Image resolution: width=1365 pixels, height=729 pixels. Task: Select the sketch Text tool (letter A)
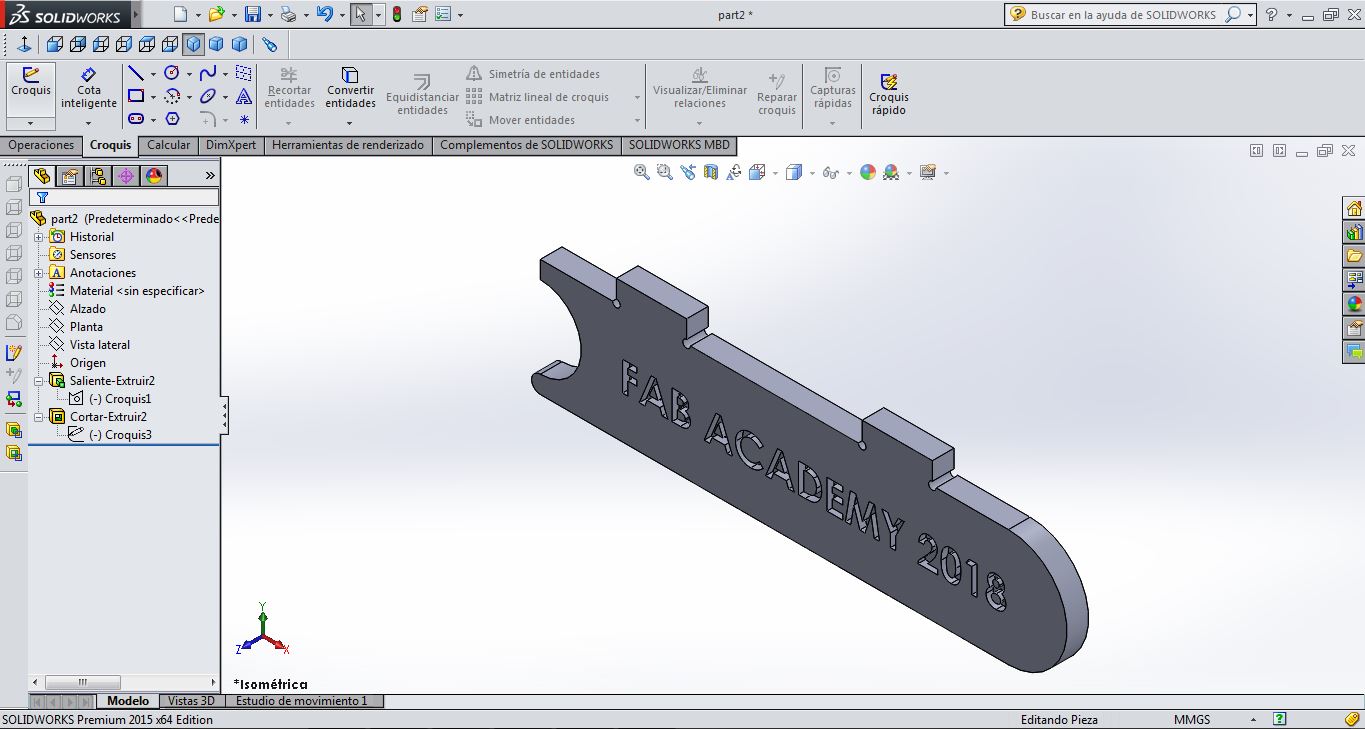pos(244,97)
